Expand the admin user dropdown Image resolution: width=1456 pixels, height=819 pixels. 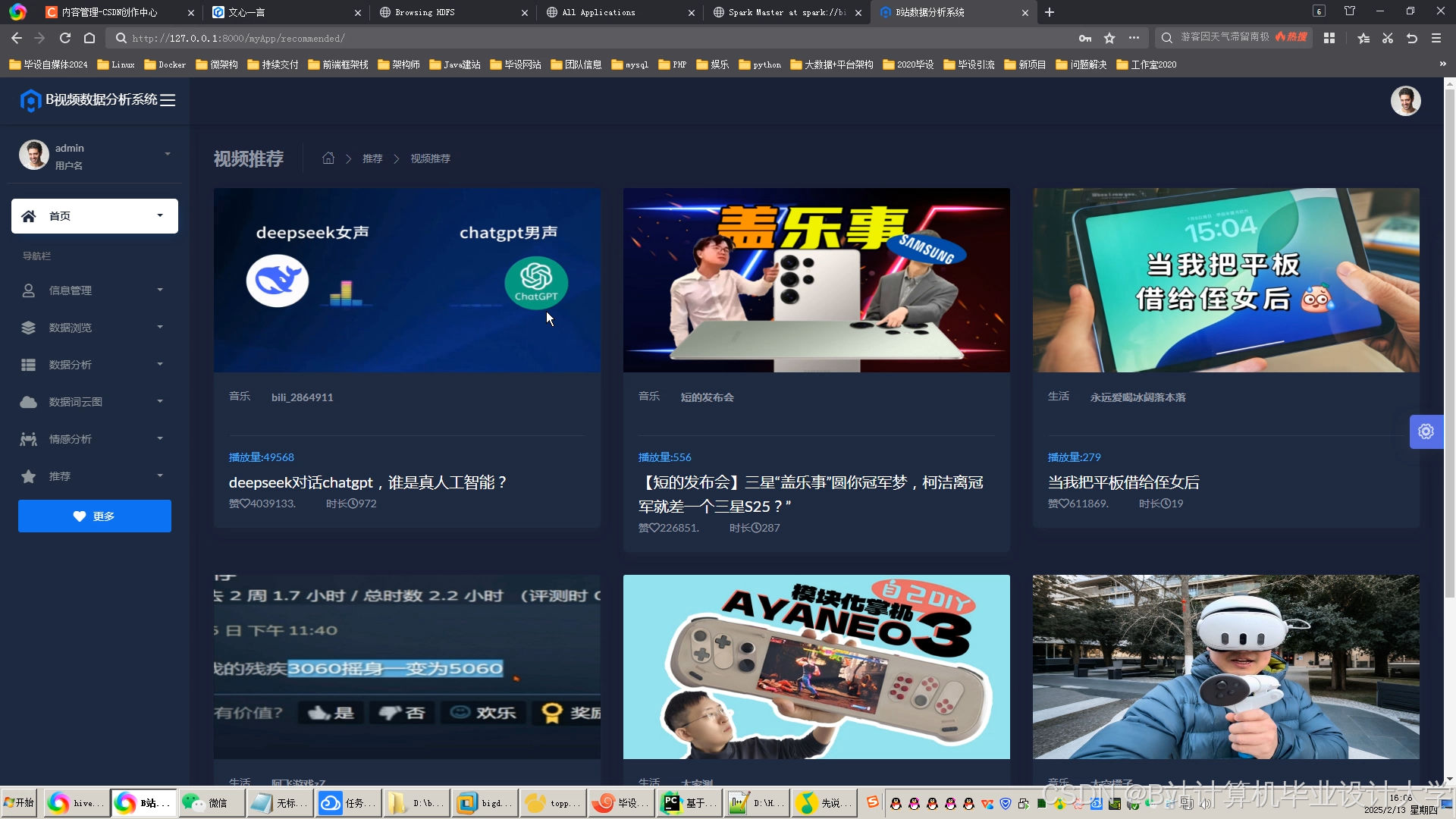click(167, 155)
